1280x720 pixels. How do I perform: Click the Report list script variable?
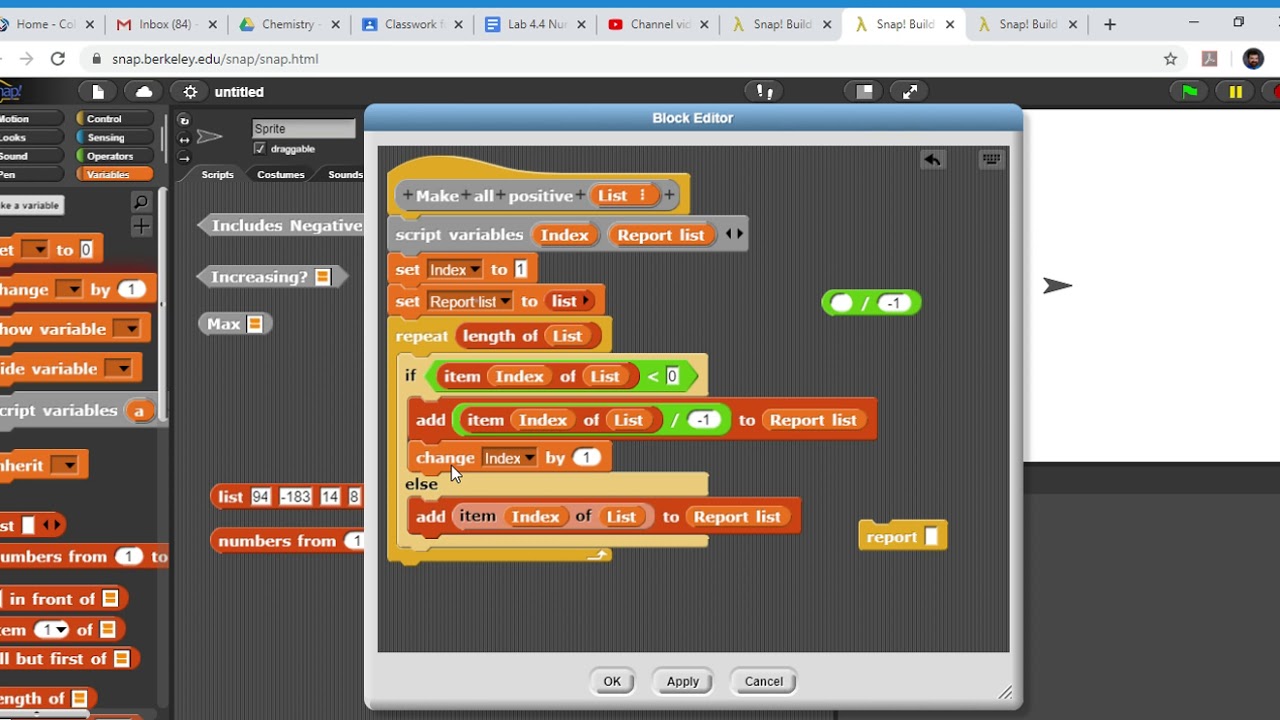tap(661, 235)
